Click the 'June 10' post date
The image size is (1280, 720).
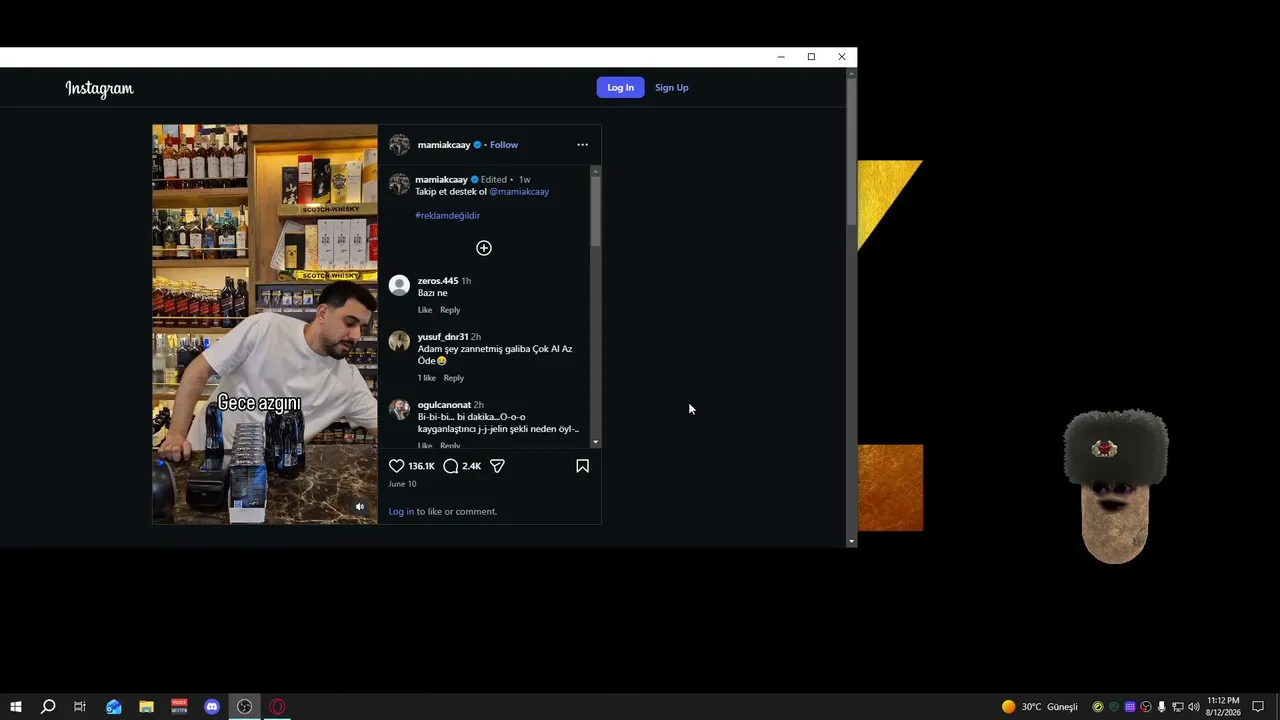(402, 484)
